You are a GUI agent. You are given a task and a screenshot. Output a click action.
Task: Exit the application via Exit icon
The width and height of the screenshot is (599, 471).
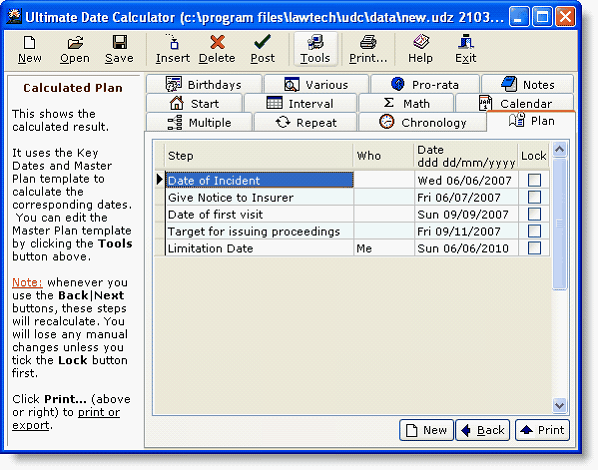click(466, 49)
